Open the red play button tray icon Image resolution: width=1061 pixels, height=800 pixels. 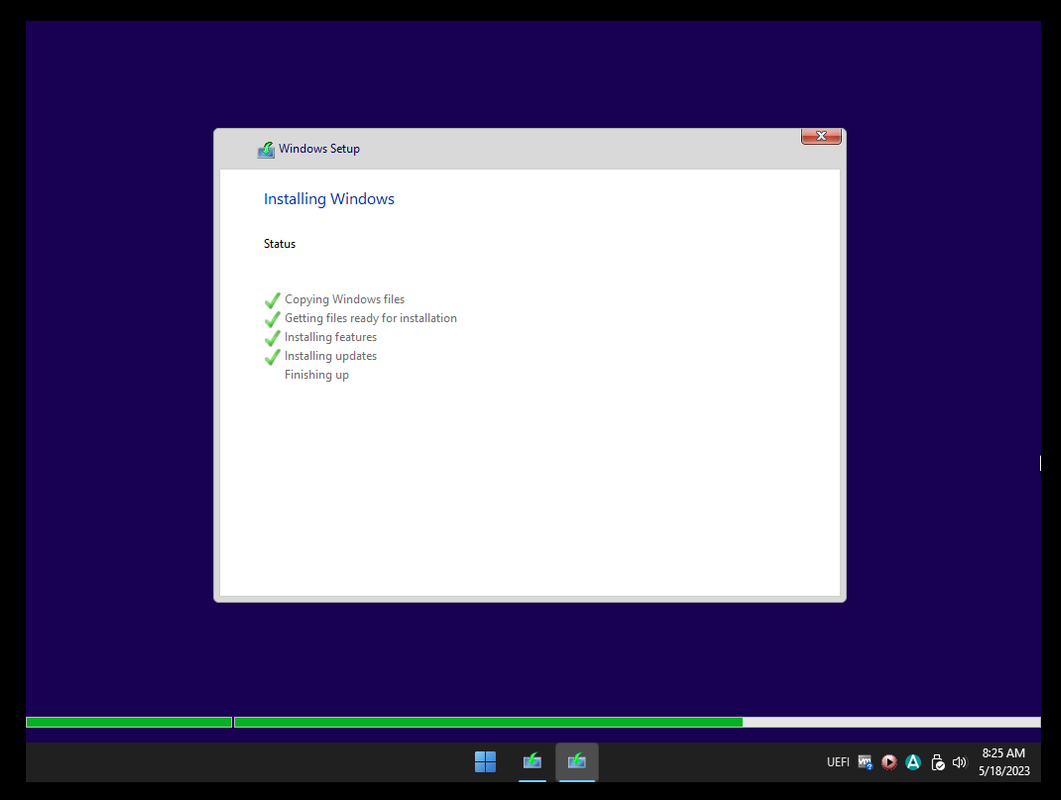click(x=889, y=763)
